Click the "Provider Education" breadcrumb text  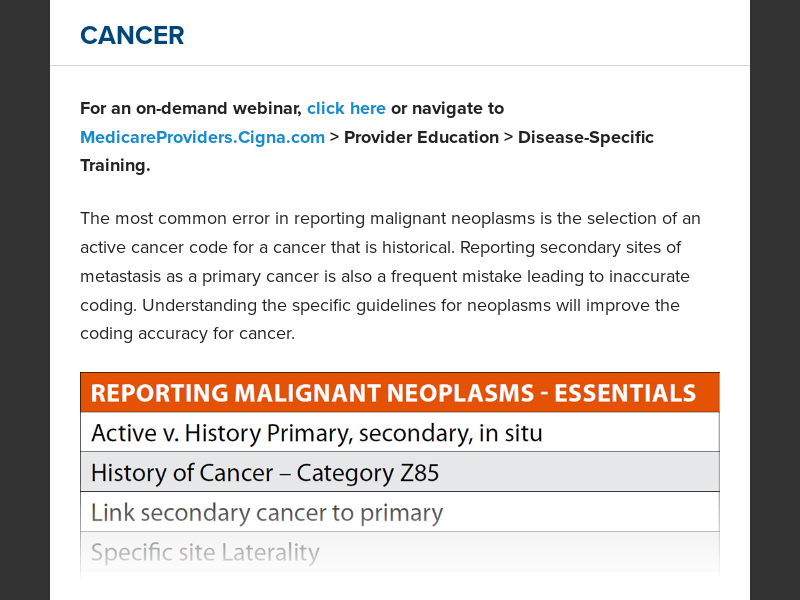(421, 137)
